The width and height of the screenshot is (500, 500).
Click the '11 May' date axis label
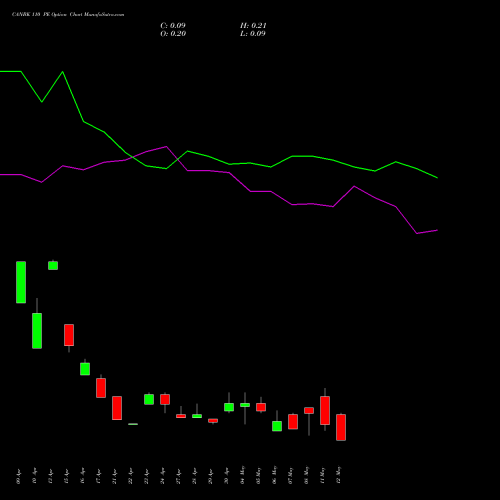322,475
